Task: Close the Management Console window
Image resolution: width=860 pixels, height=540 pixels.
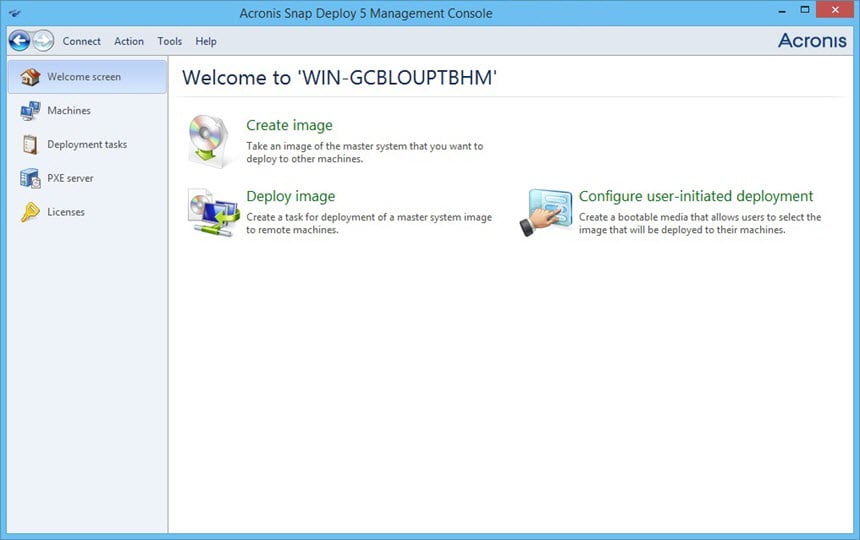Action: 835,10
